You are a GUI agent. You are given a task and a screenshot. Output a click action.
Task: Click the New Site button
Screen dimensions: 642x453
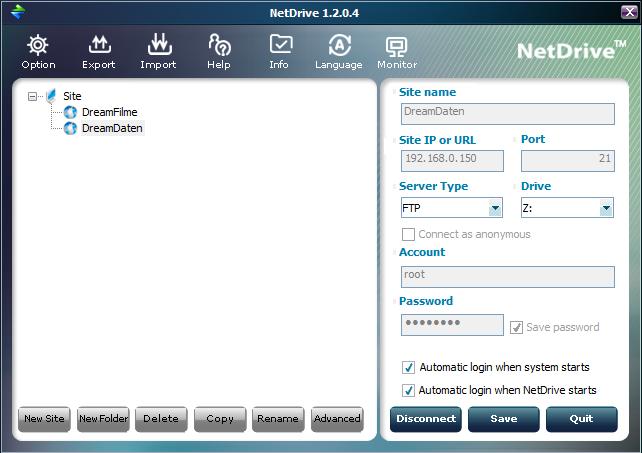[x=44, y=419]
